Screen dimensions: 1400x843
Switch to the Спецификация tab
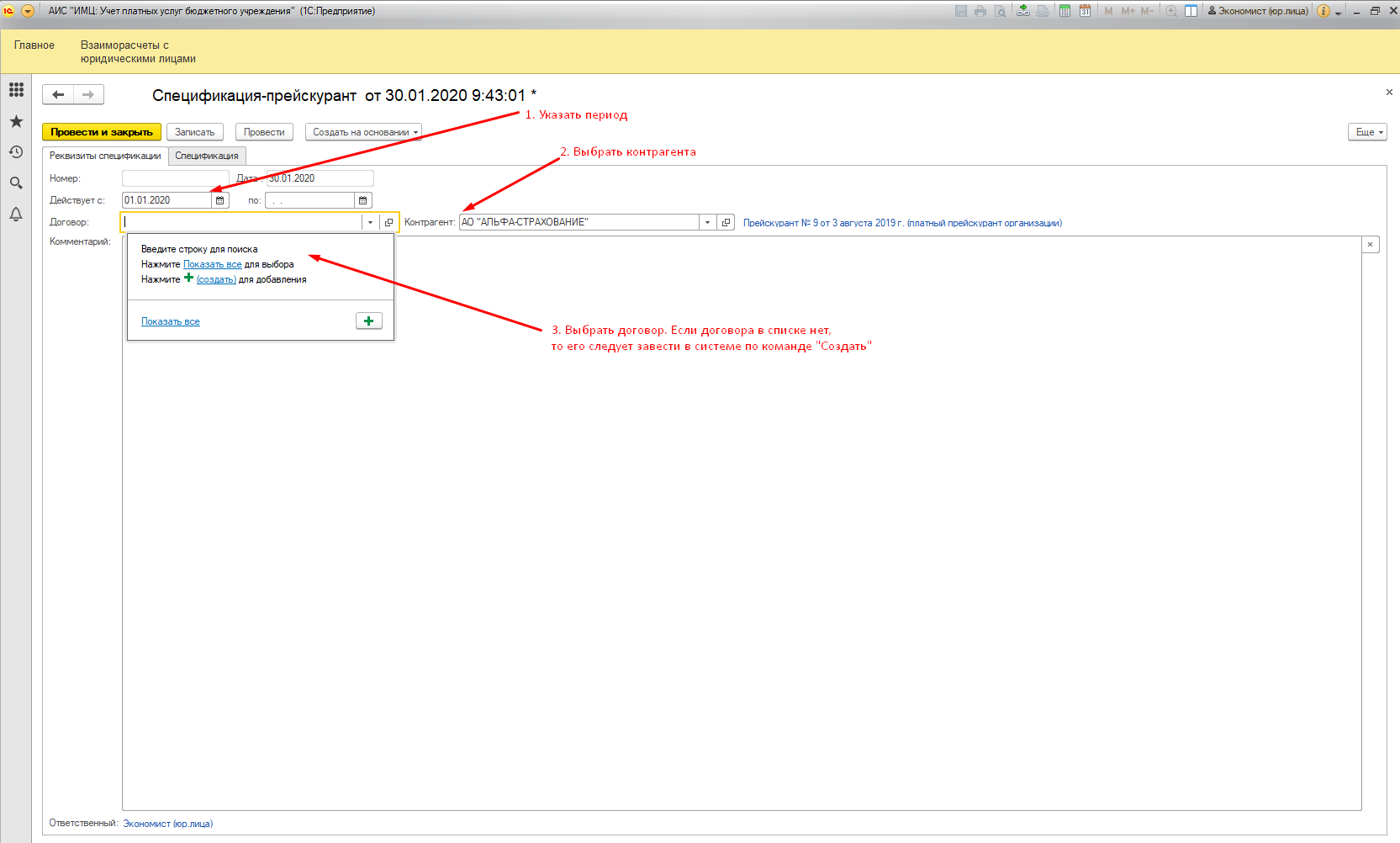click(x=207, y=156)
